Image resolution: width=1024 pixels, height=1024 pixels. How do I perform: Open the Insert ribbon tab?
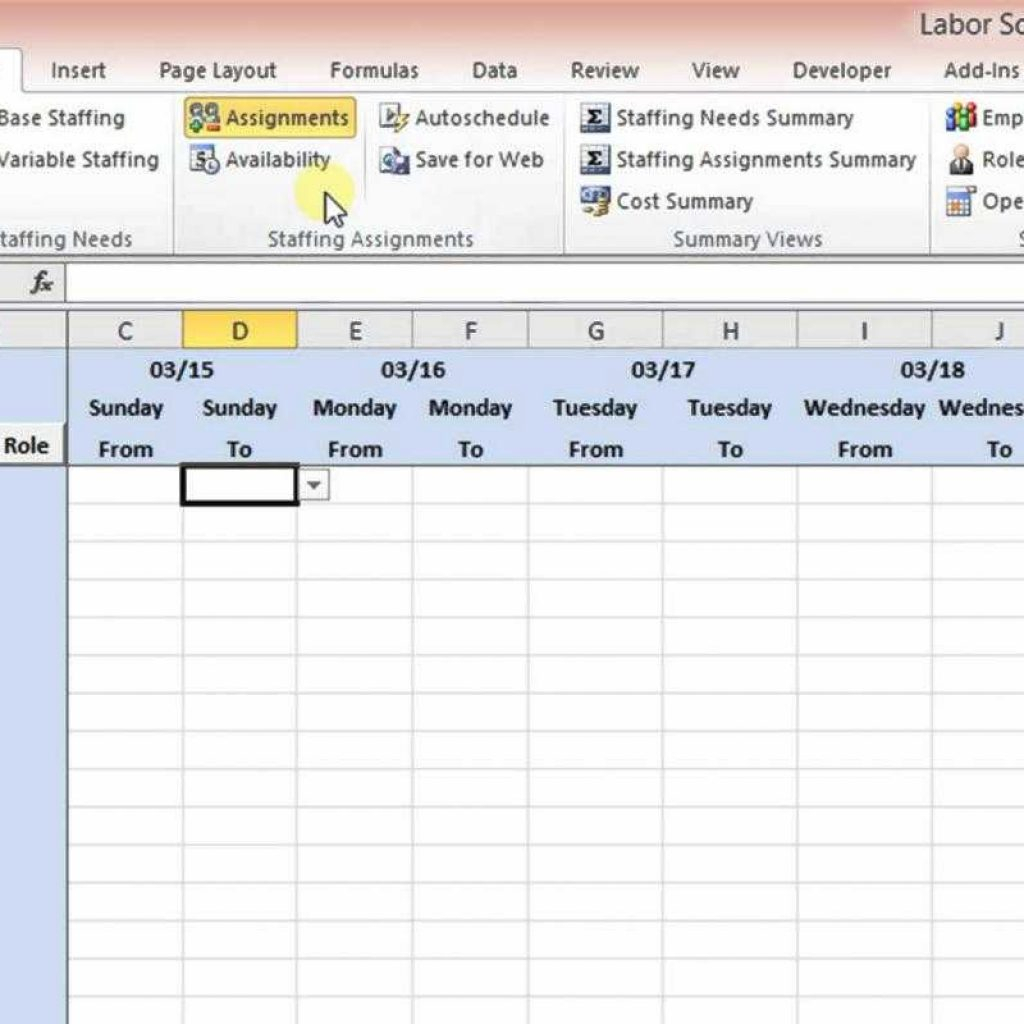(78, 70)
